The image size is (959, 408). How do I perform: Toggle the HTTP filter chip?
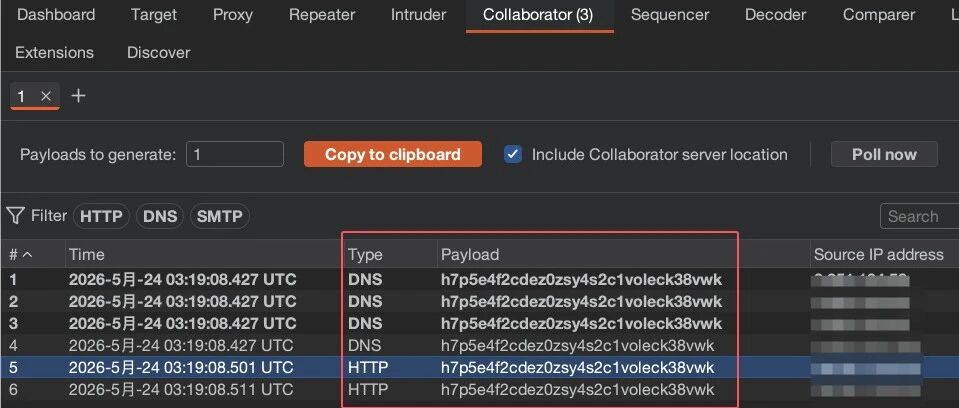point(101,216)
